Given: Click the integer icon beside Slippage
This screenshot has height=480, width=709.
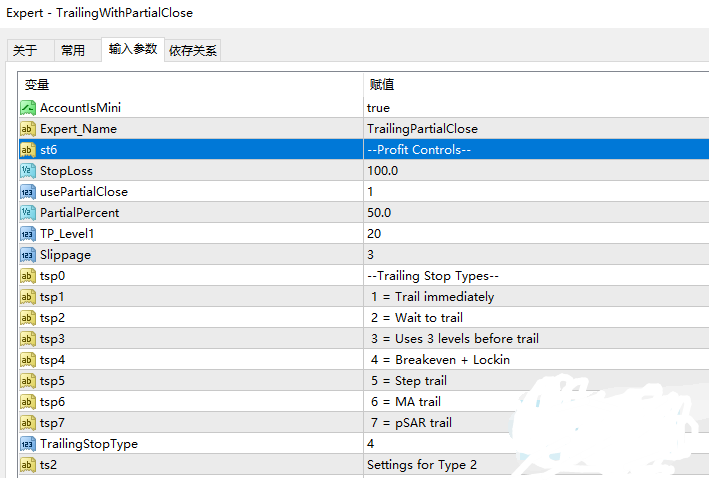Looking at the screenshot, I should click(28, 254).
